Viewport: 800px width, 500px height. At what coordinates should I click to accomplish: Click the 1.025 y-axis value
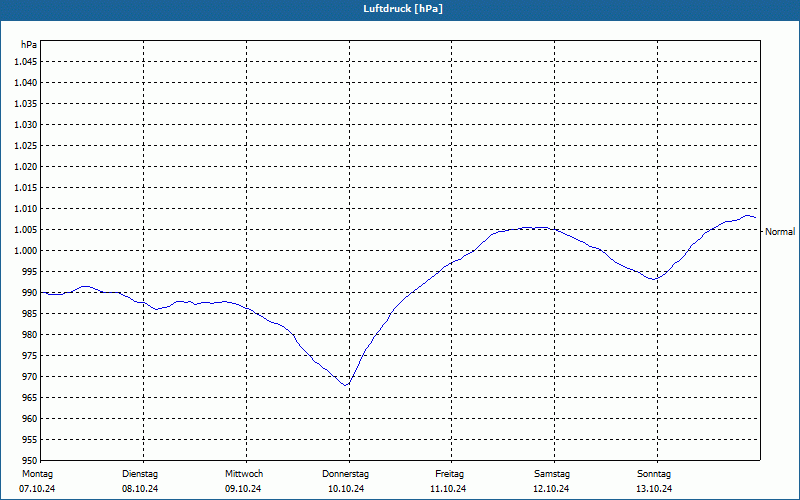point(26,145)
